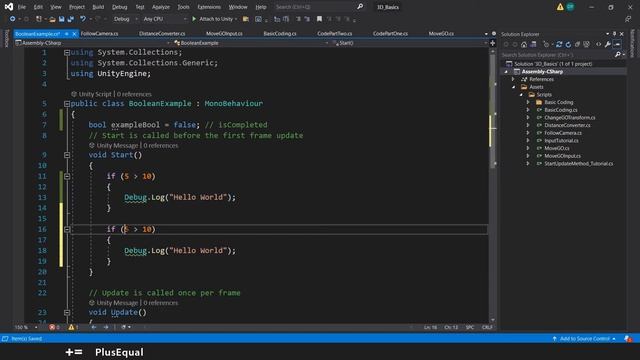Screen dimensions: 640x360
Task: Open the Any CPU platform dropdown
Action: tap(164, 19)
